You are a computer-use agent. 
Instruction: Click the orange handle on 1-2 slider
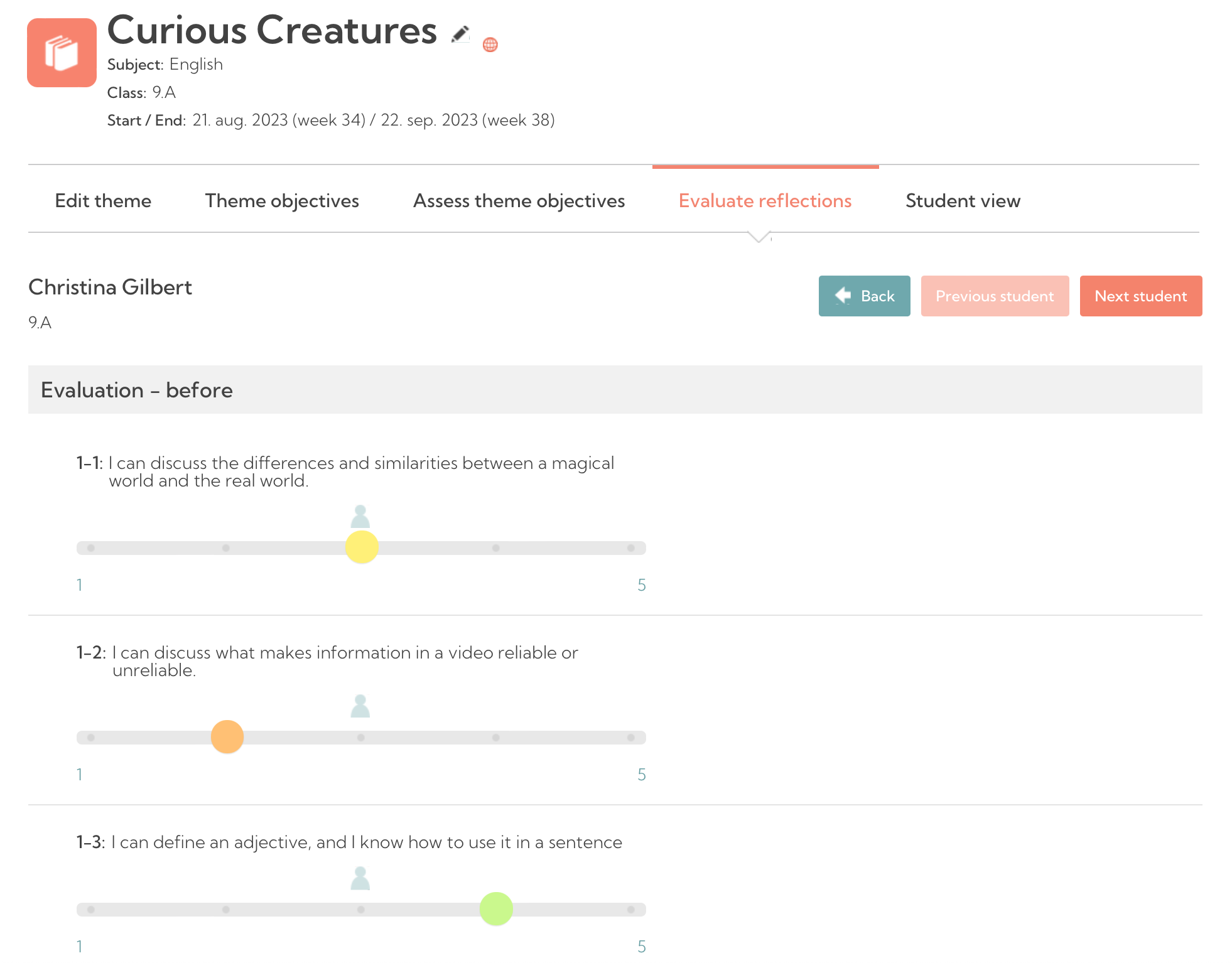pyautogui.click(x=227, y=737)
